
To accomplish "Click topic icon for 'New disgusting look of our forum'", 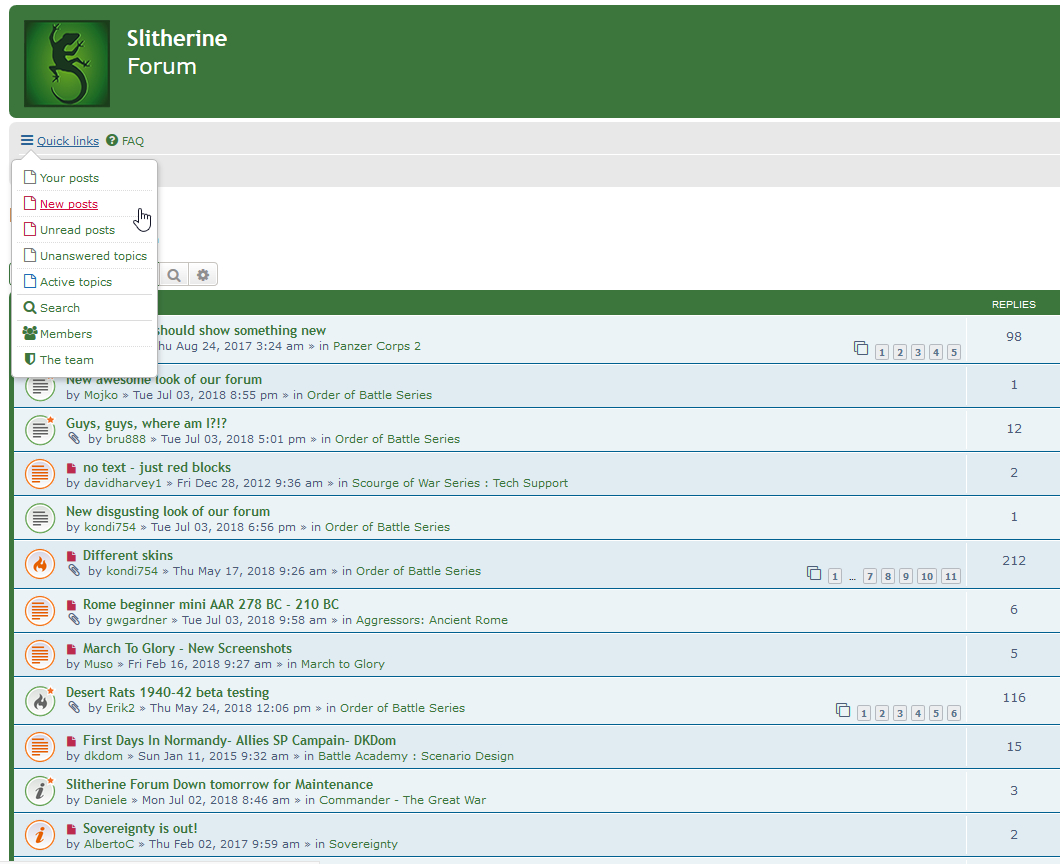I will point(40,518).
